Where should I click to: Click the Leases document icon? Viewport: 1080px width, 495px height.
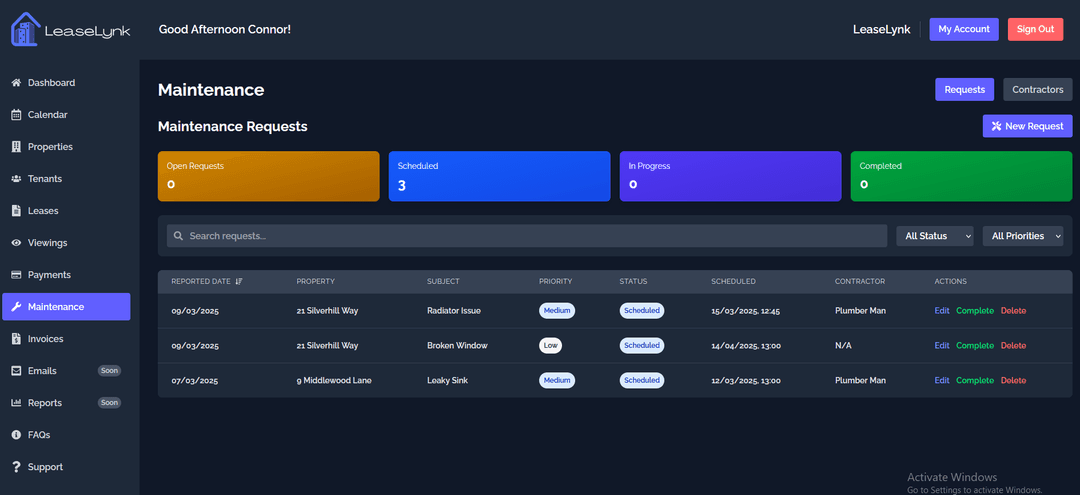17,211
